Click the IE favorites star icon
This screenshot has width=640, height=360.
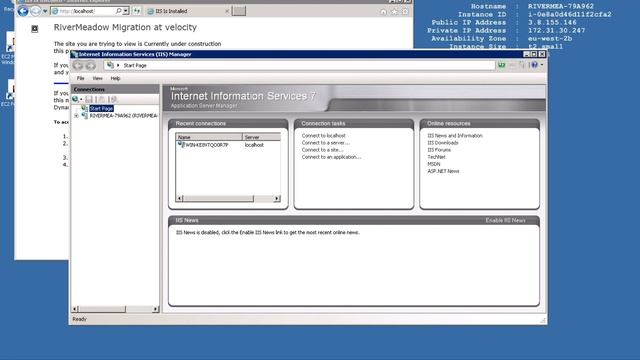point(394,12)
